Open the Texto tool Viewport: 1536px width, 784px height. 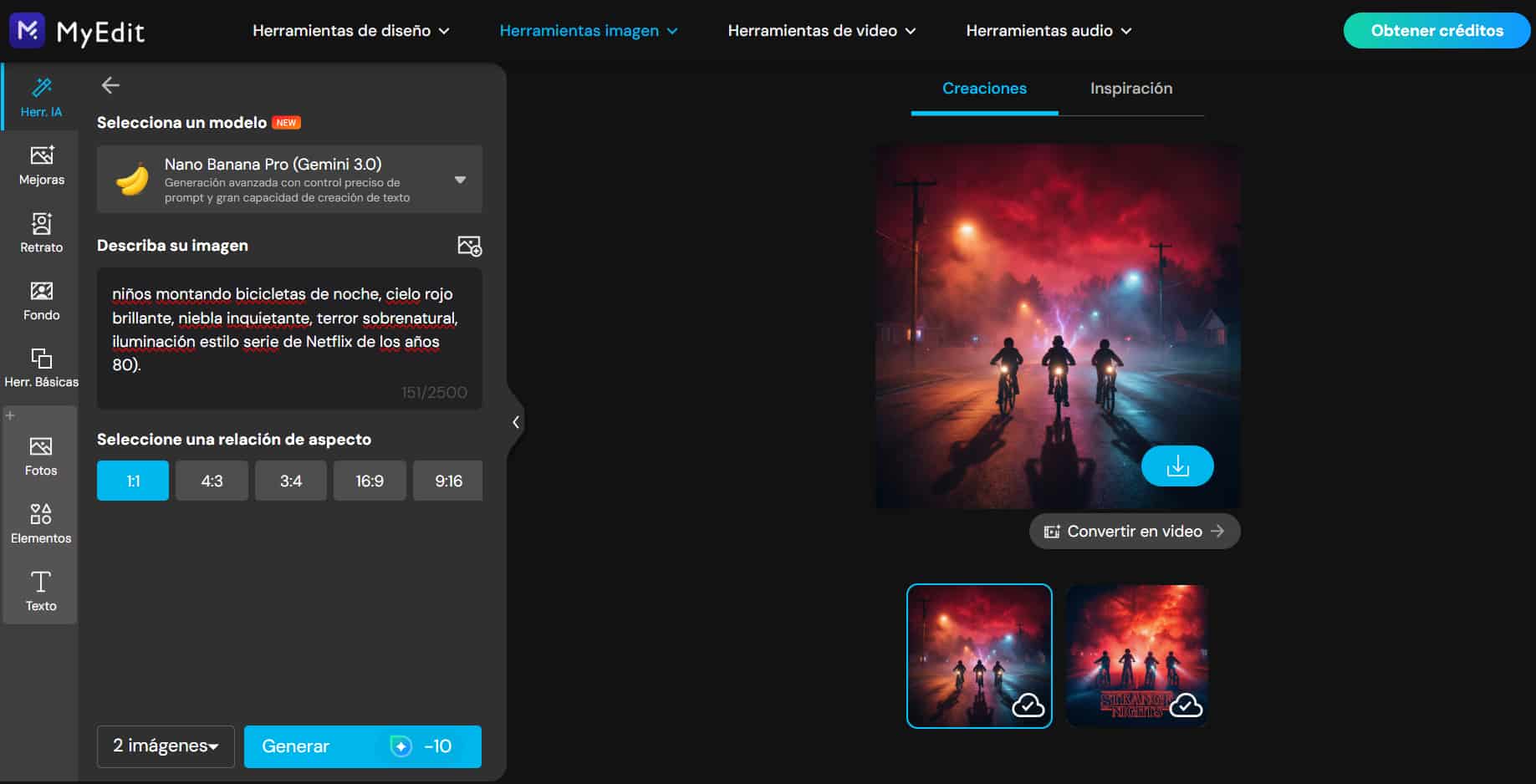(x=40, y=590)
